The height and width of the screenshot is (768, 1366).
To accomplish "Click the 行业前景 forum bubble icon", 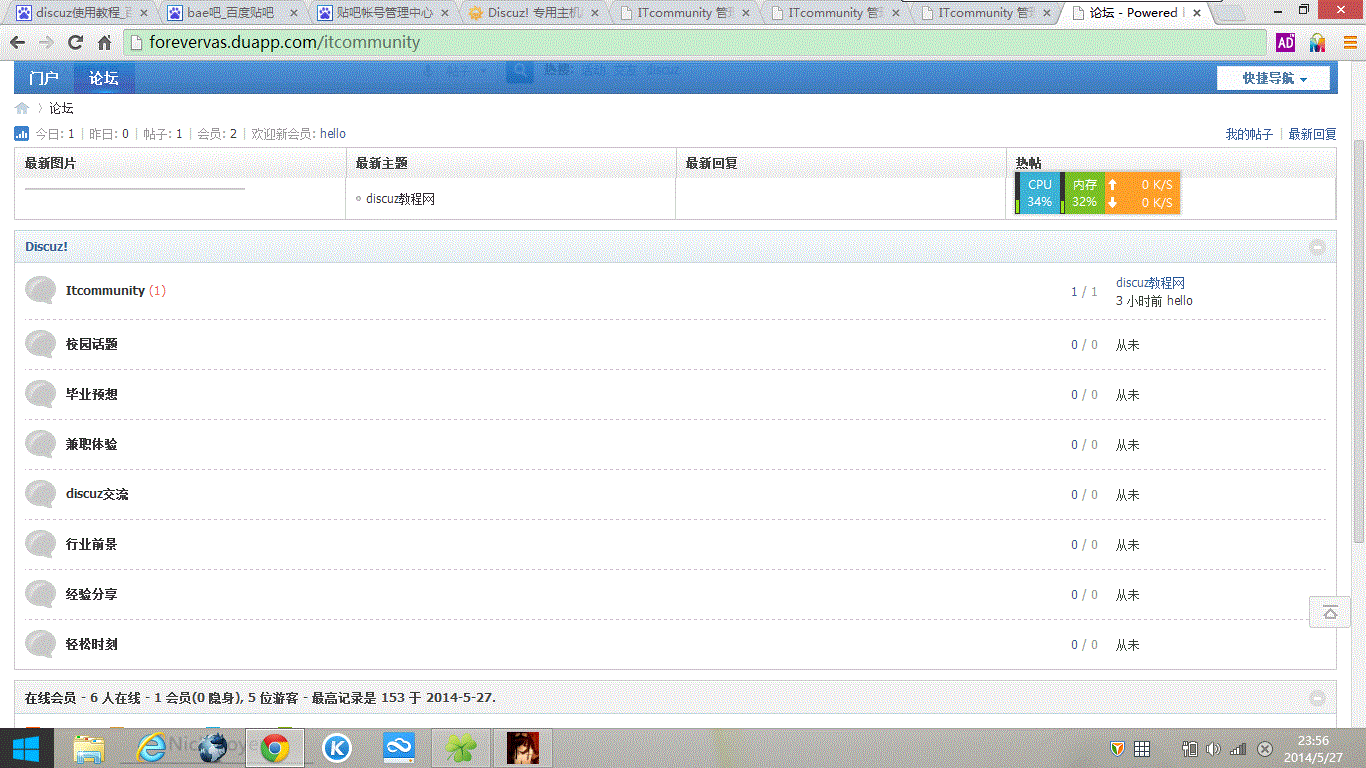I will 40,544.
